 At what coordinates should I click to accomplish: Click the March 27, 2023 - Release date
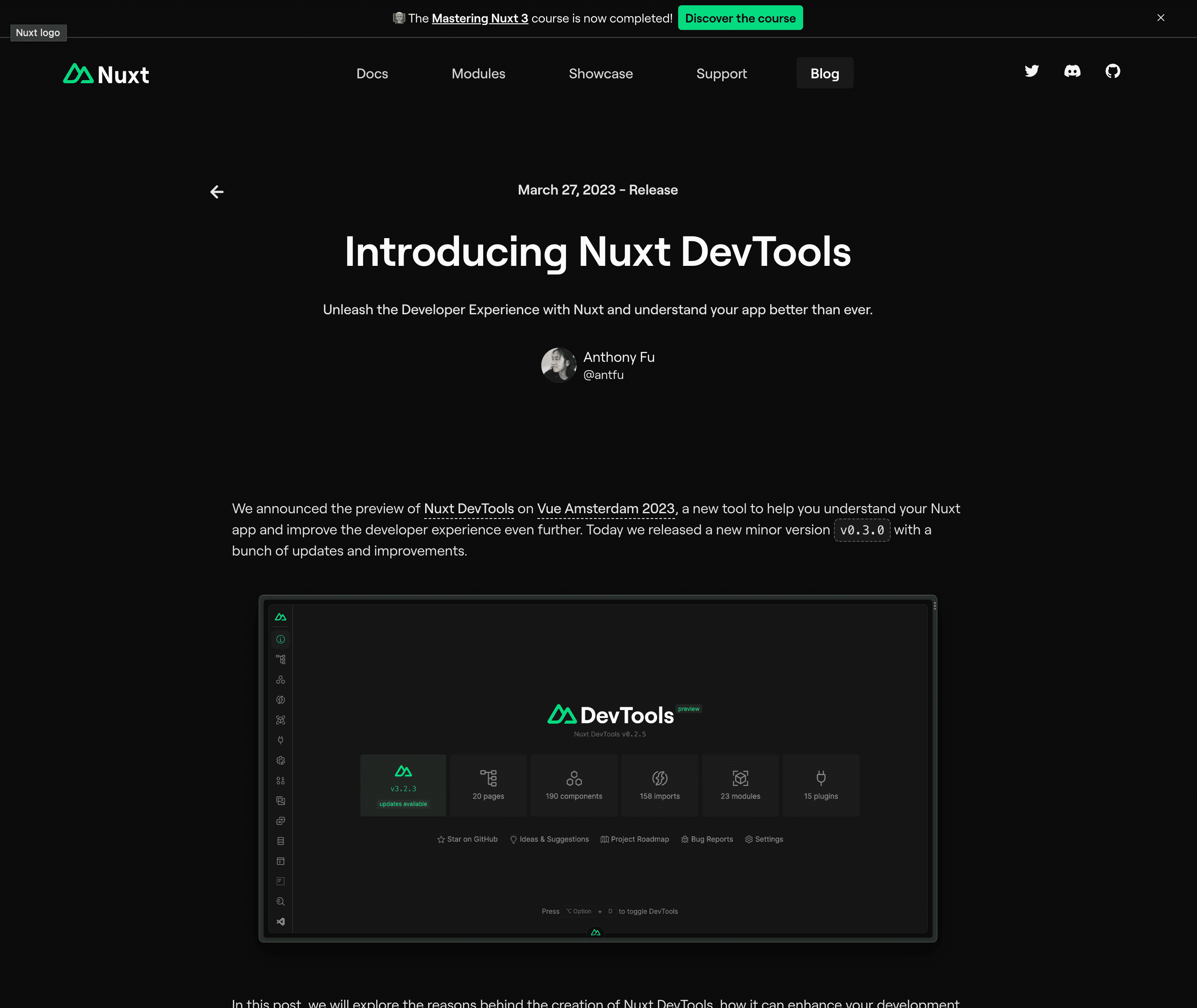(598, 190)
